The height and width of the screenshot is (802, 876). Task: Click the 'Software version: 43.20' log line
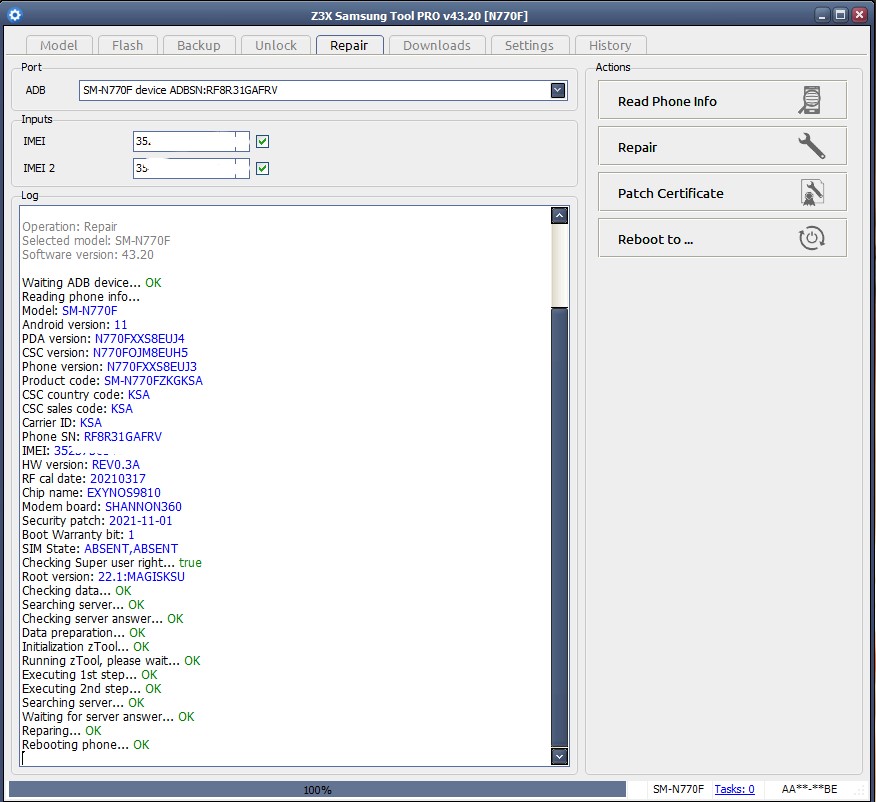coord(88,254)
